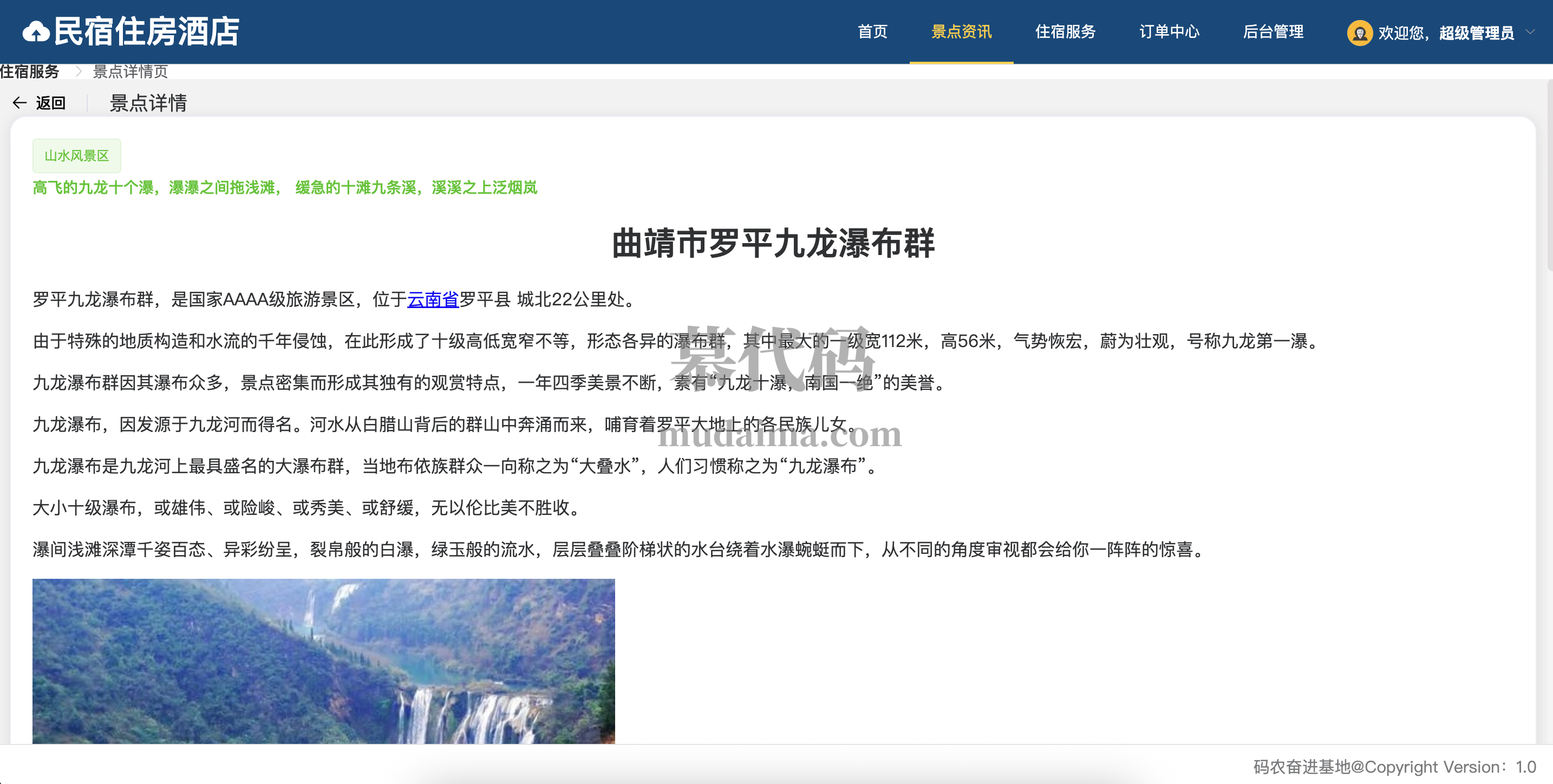The image size is (1553, 784).
Task: Click the 住宿服务 breadcrumb link
Action: (30, 71)
